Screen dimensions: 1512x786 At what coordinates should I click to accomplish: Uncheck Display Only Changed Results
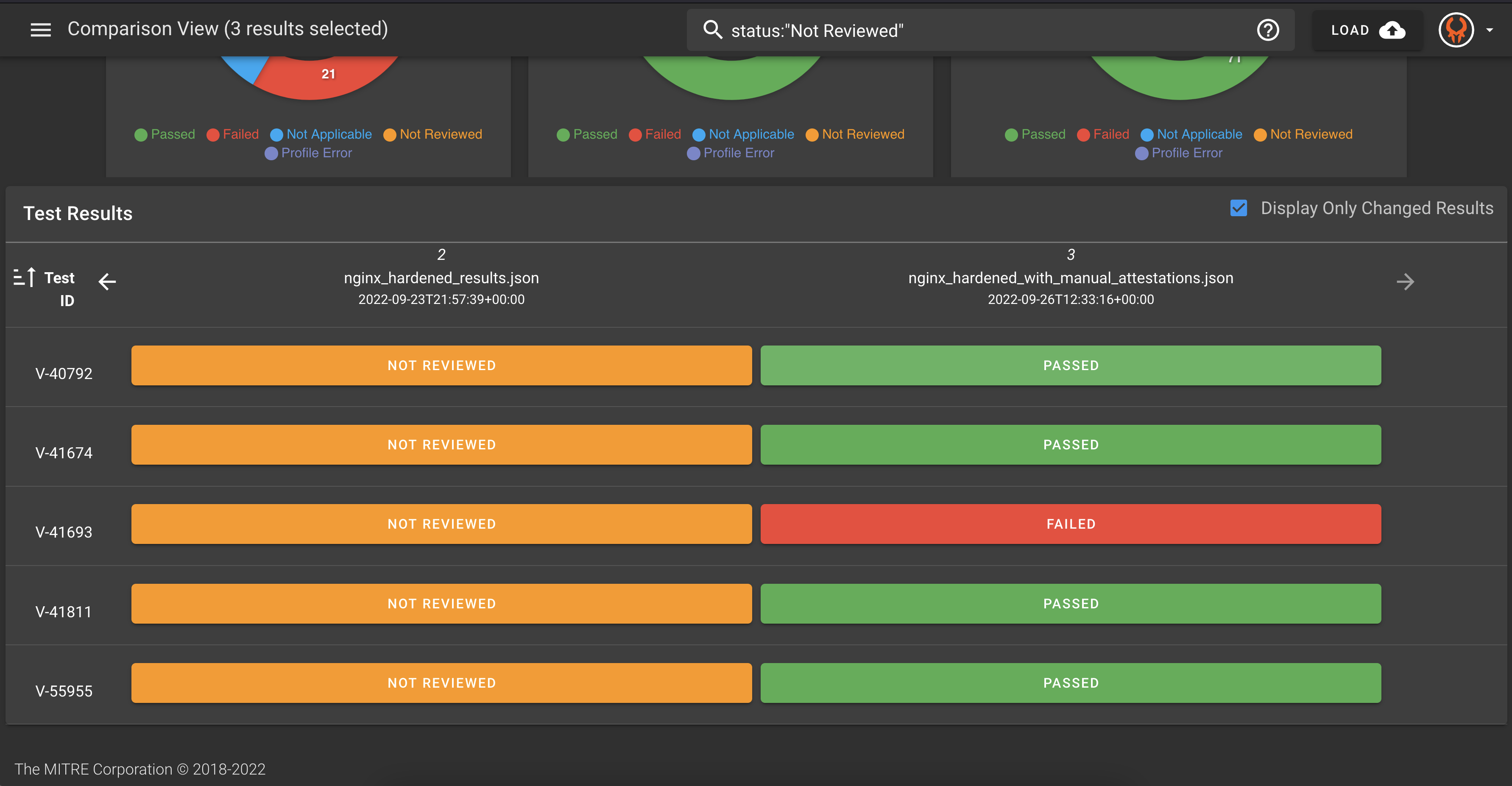click(x=1239, y=209)
